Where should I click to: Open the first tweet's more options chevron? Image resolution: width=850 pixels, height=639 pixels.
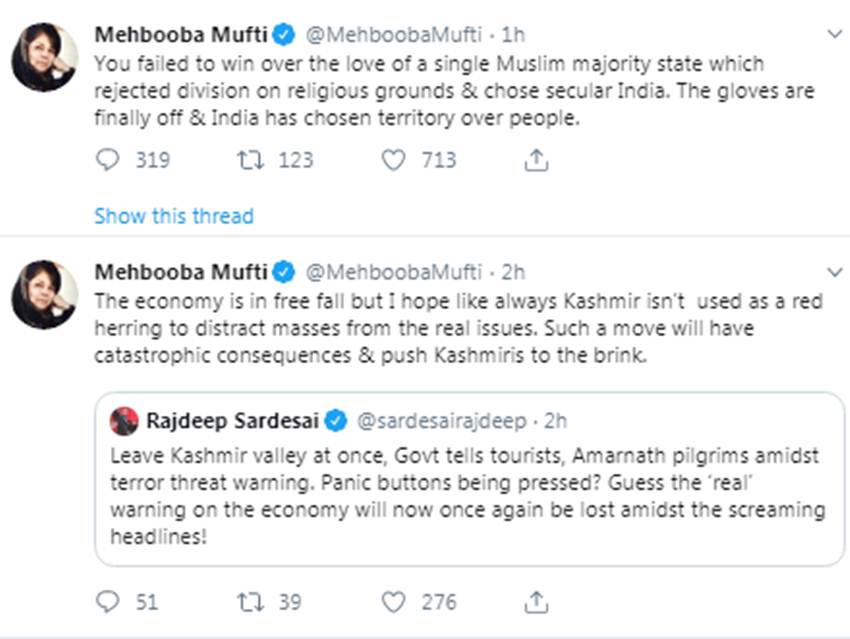(835, 35)
